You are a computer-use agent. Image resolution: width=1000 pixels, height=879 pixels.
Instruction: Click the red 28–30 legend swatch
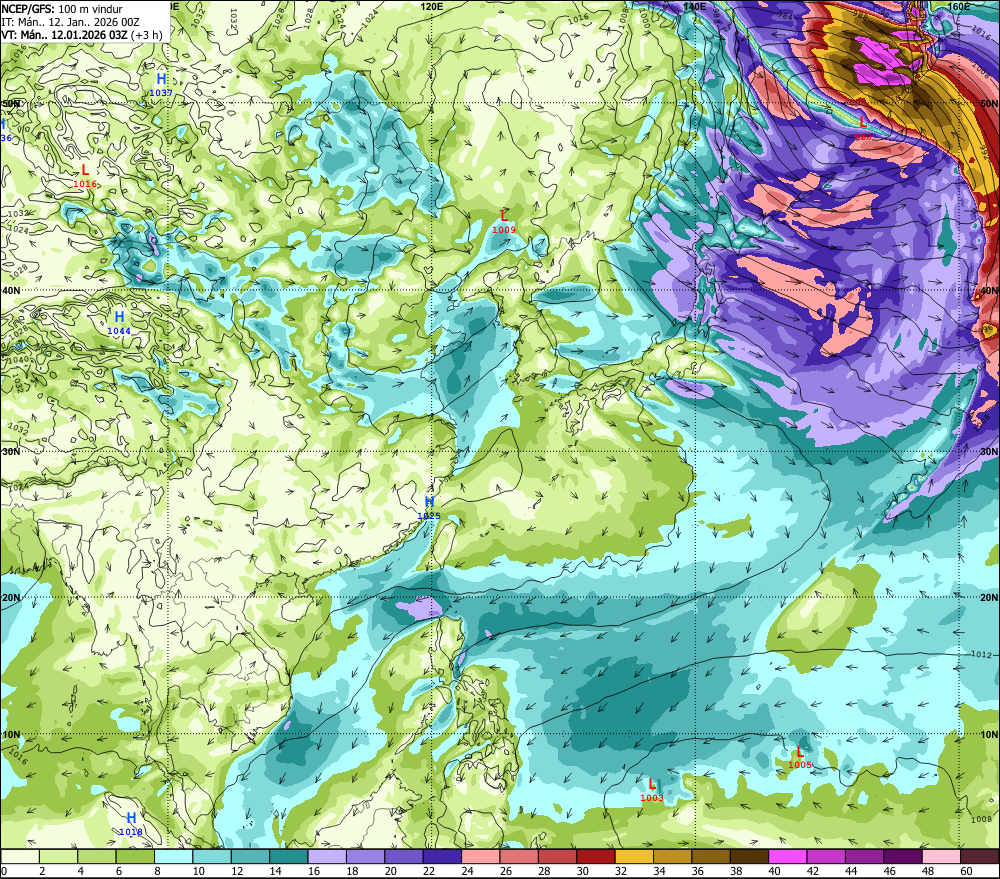click(x=557, y=856)
